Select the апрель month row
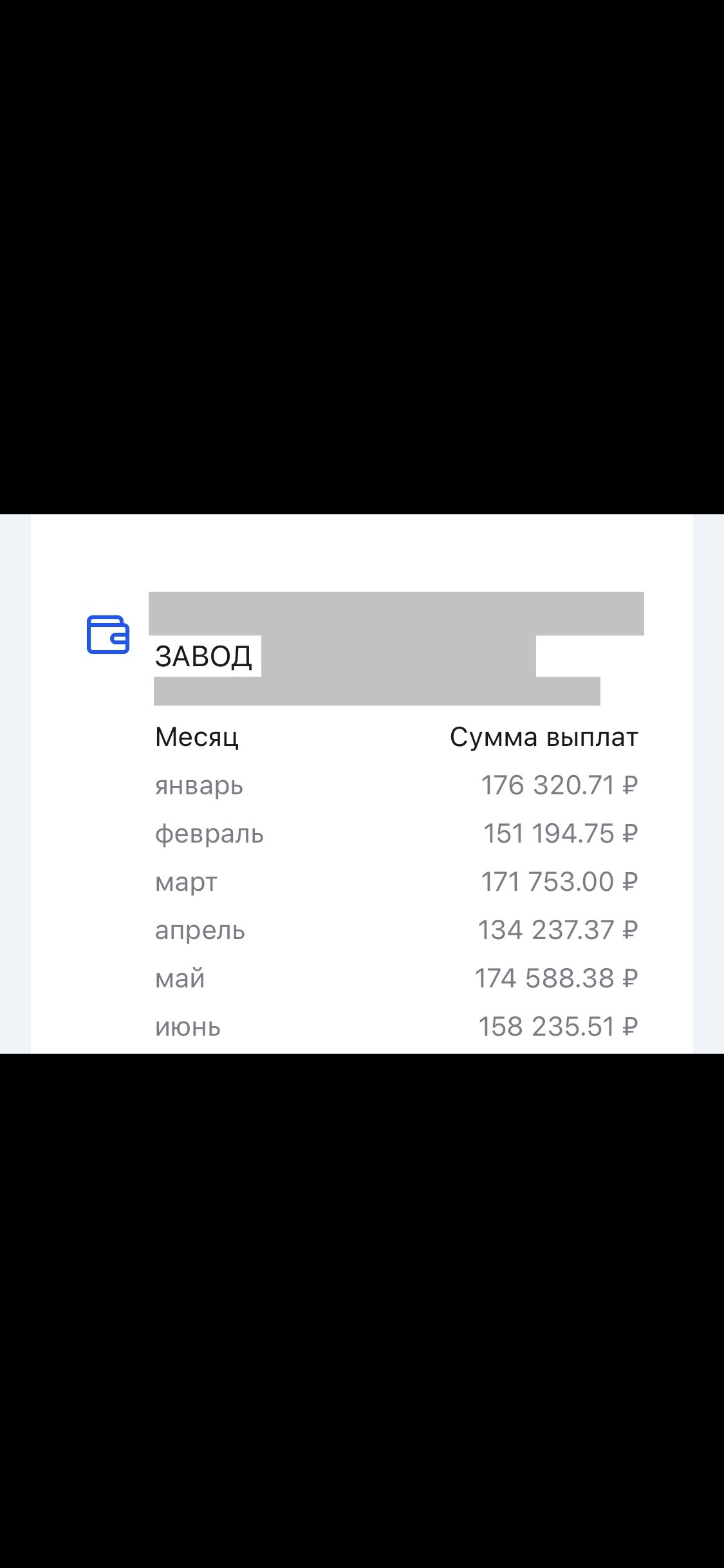Image resolution: width=724 pixels, height=1568 pixels. tap(396, 930)
